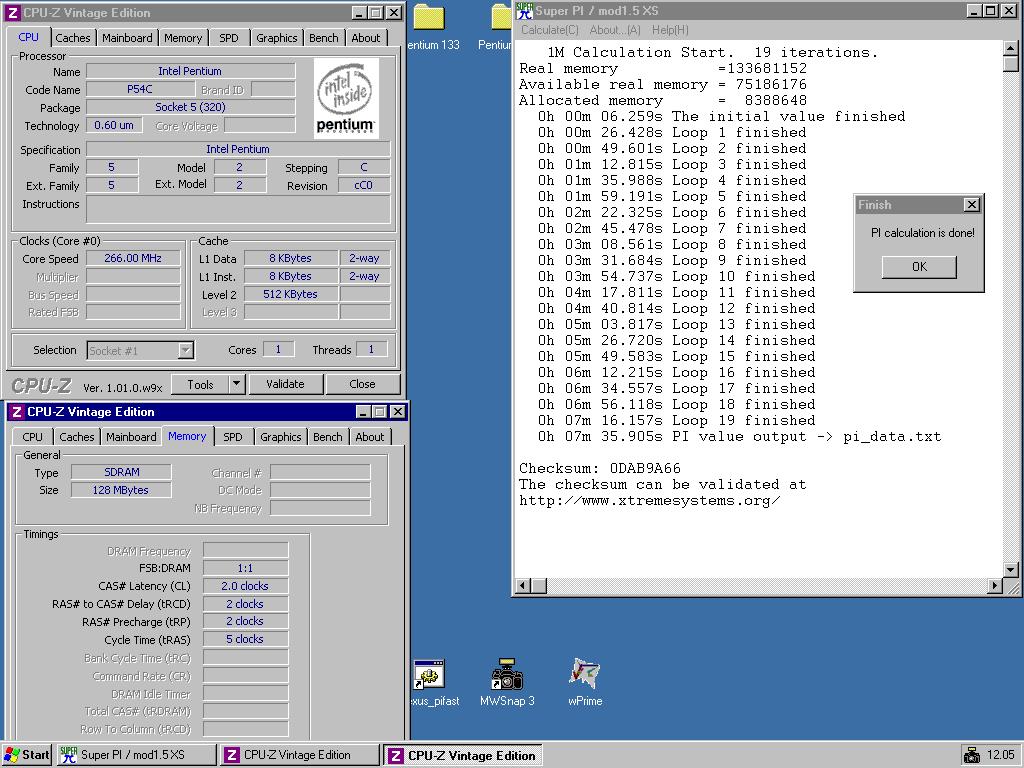Click the Checksum: 0DAB9A66 line

click(x=600, y=468)
